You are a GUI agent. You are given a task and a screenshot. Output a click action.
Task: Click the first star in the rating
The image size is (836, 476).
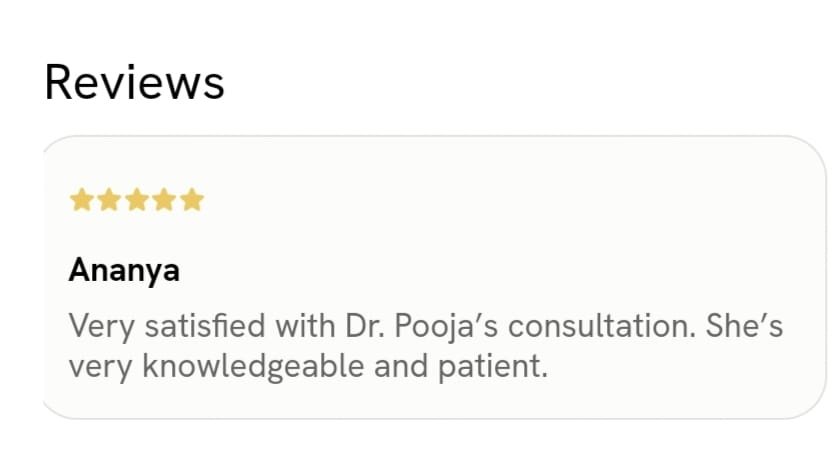[81, 201]
